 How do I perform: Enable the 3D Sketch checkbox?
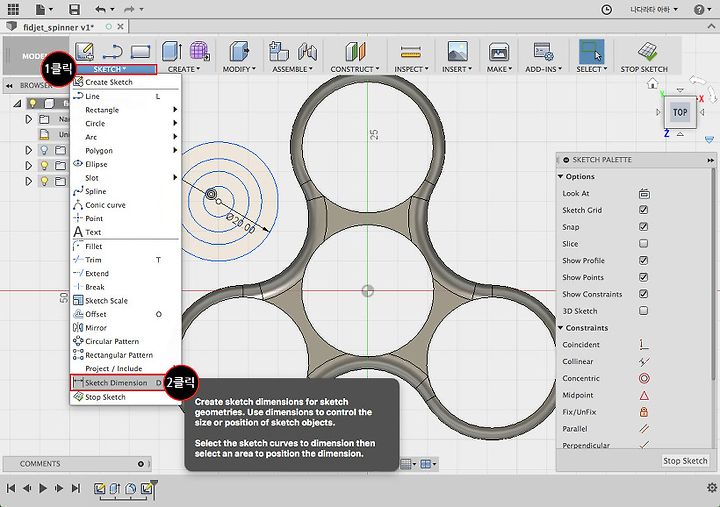[643, 311]
